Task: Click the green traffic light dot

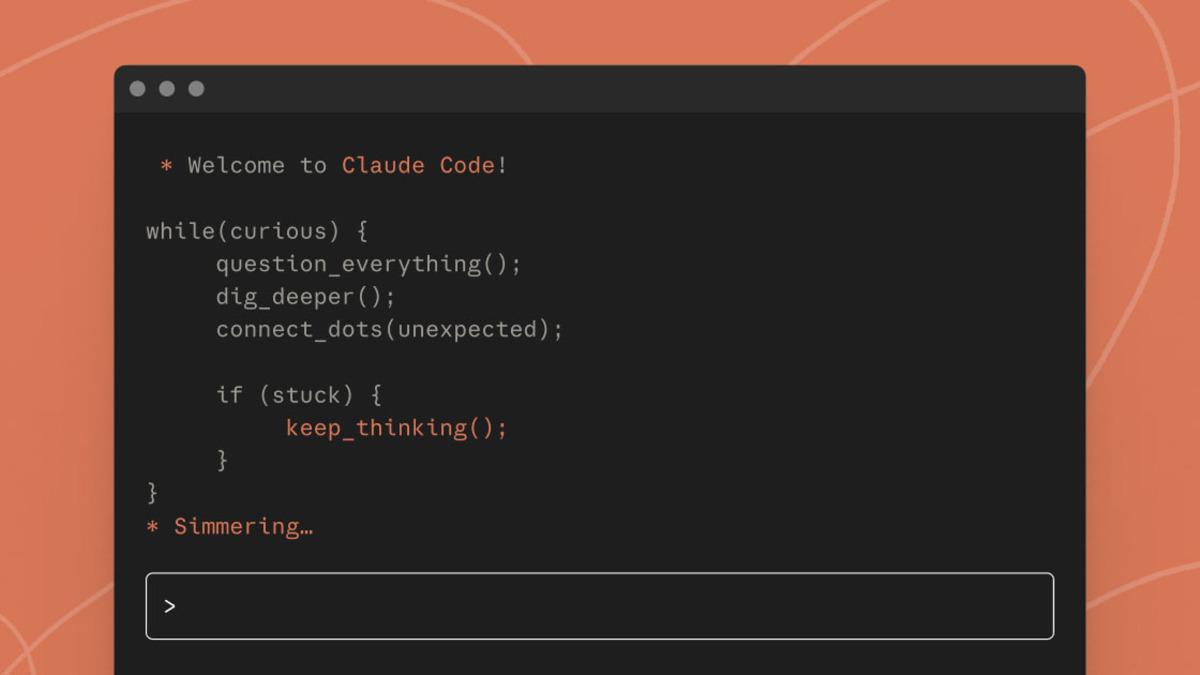Action: click(196, 88)
